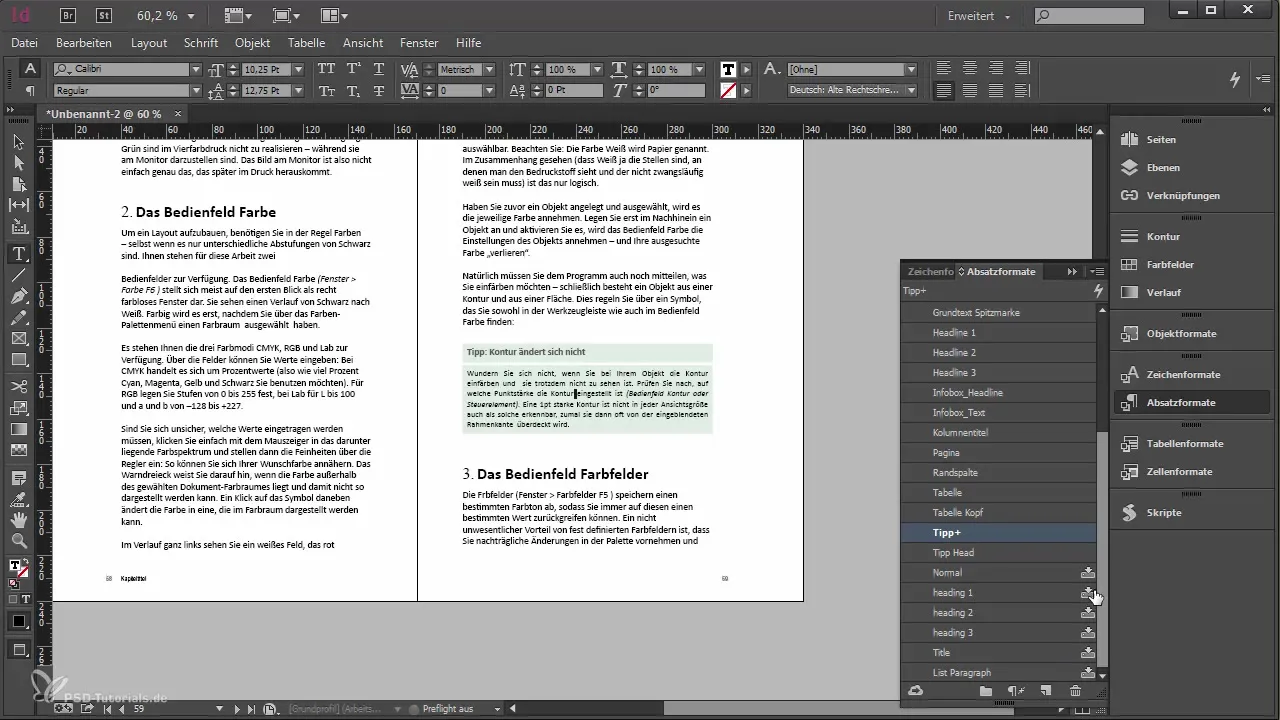Image resolution: width=1280 pixels, height=720 pixels.
Task: Select the Pencil tool
Action: tap(18, 319)
